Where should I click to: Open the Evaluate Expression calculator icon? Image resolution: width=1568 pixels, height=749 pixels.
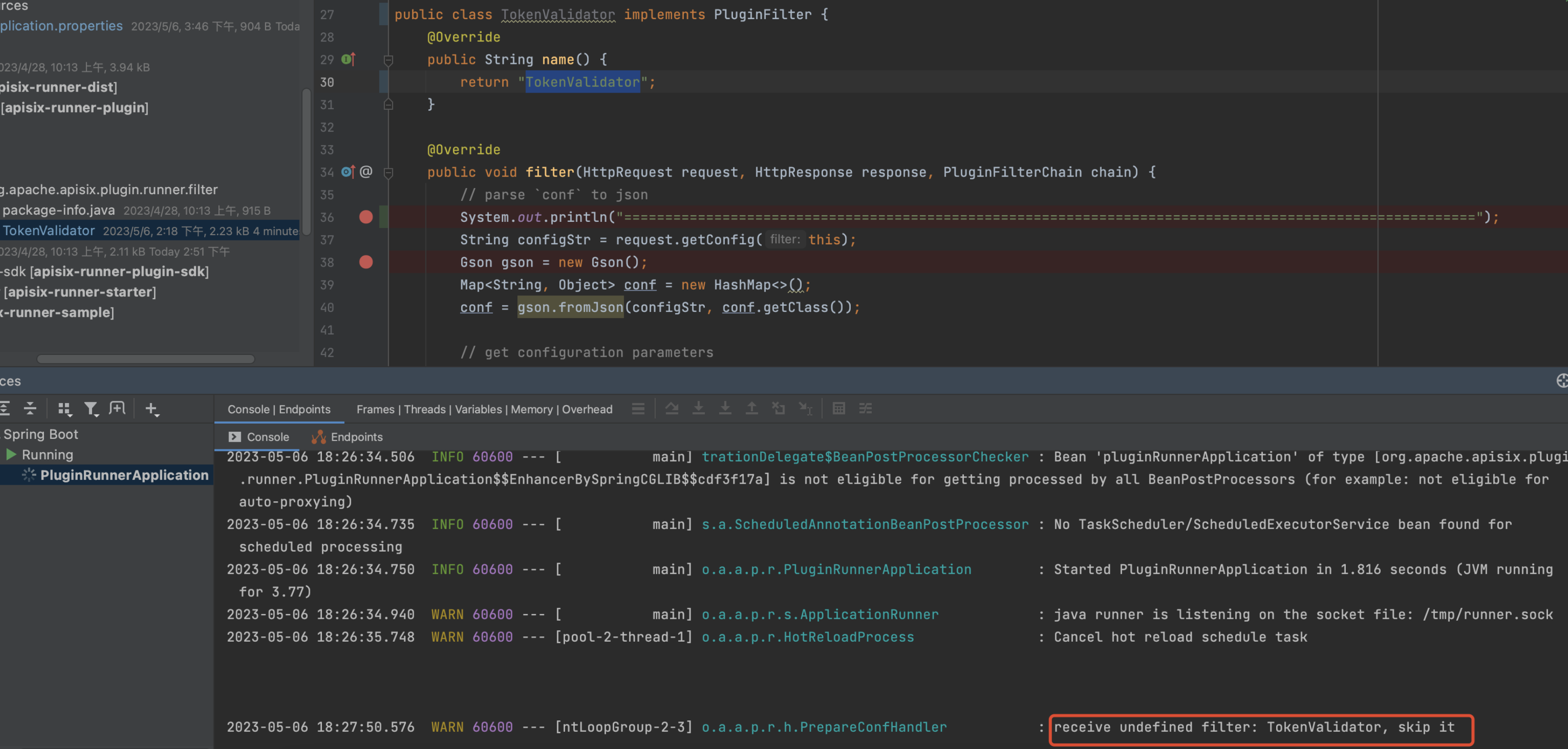[x=839, y=408]
